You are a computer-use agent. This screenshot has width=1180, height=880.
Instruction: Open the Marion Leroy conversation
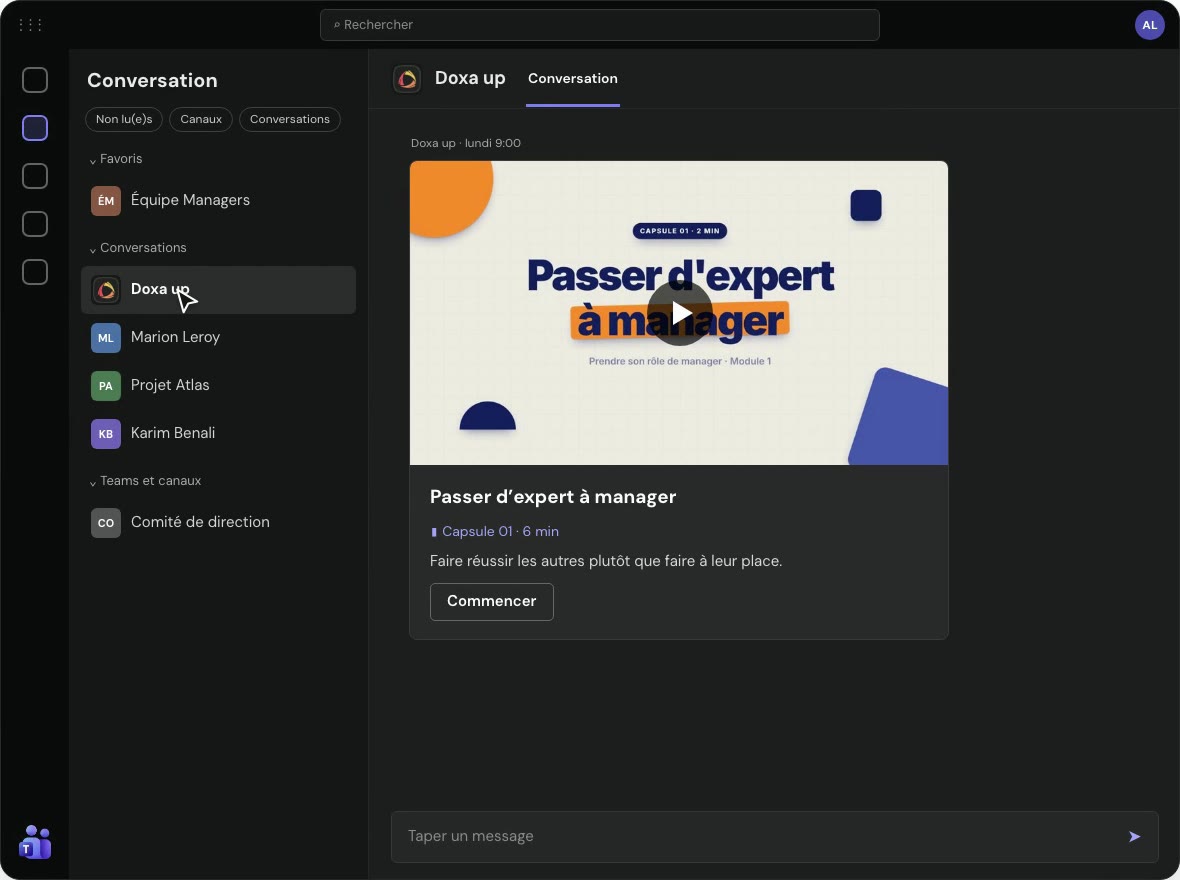pyautogui.click(x=218, y=337)
